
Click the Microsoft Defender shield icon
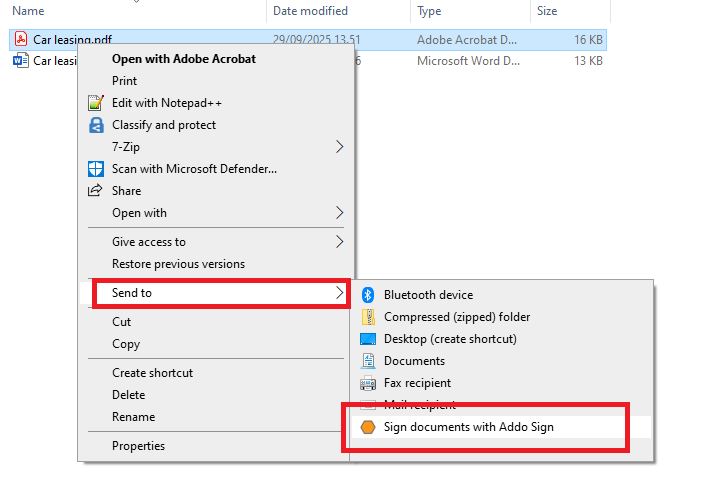[96, 169]
